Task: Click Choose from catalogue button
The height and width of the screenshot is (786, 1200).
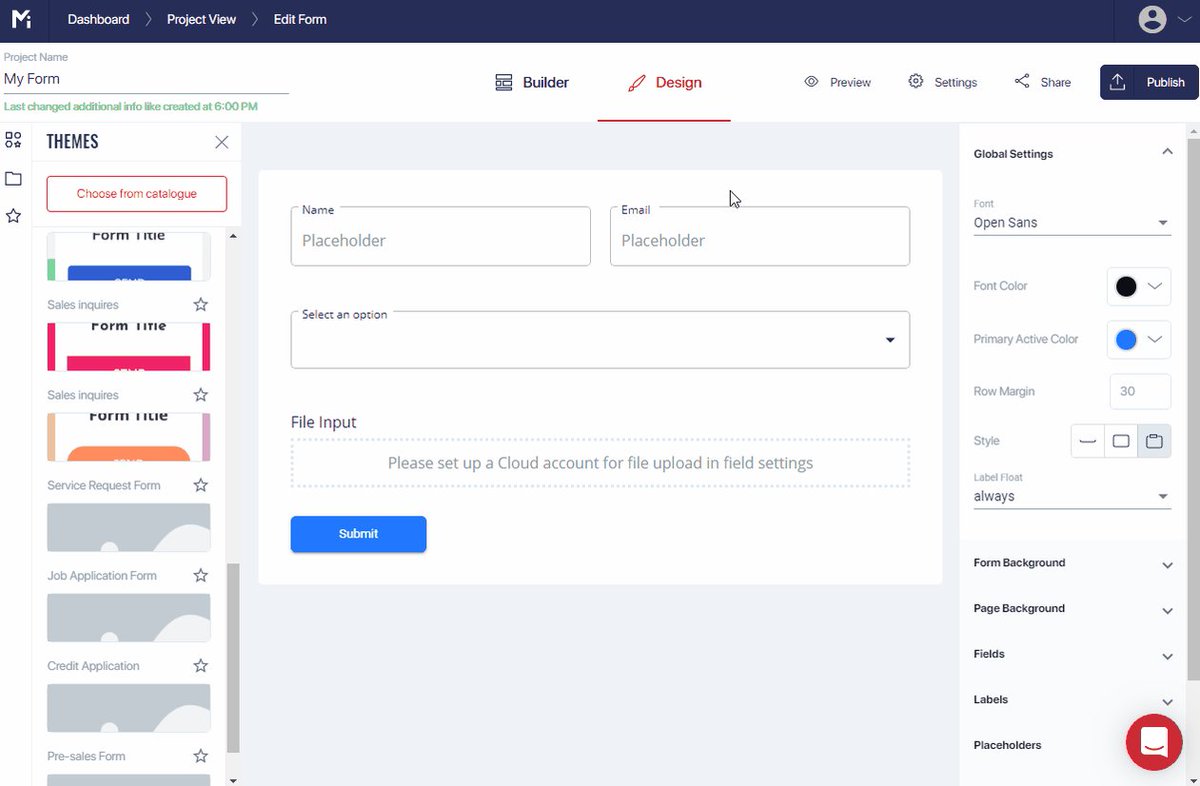Action: click(137, 194)
